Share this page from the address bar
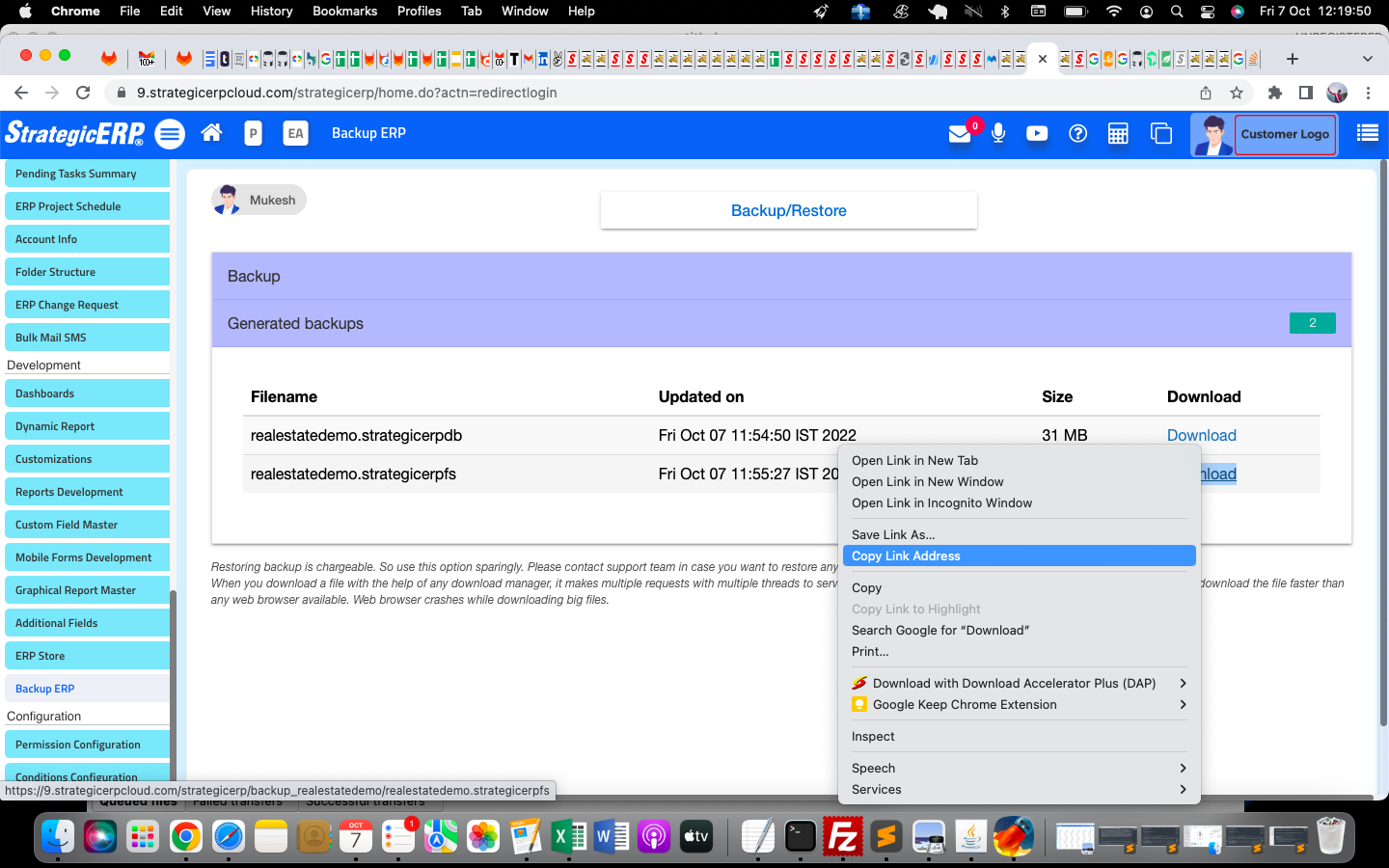The image size is (1389, 868). pyautogui.click(x=1206, y=93)
